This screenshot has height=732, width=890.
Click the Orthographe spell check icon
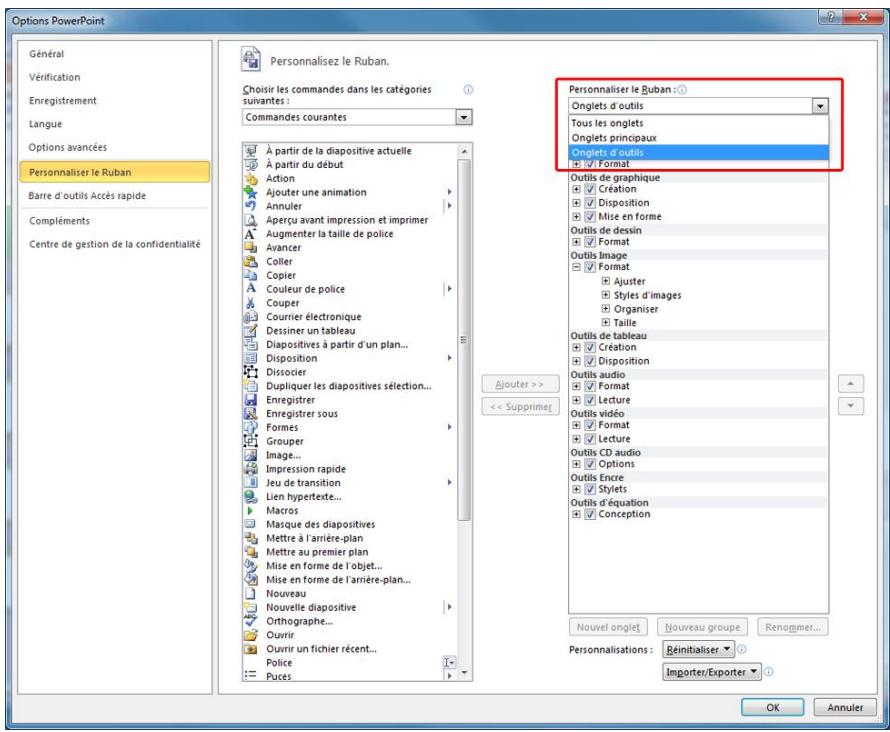pyautogui.click(x=250, y=621)
